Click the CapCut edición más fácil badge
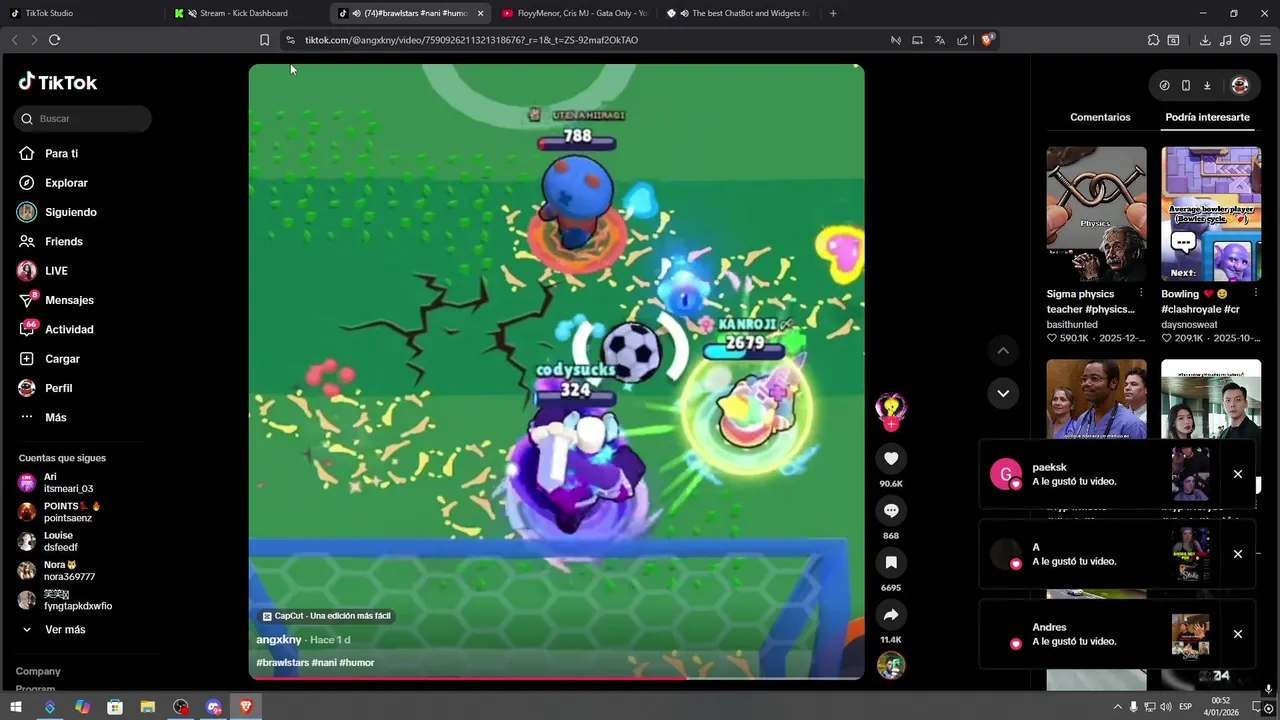1280x720 pixels. tap(326, 616)
